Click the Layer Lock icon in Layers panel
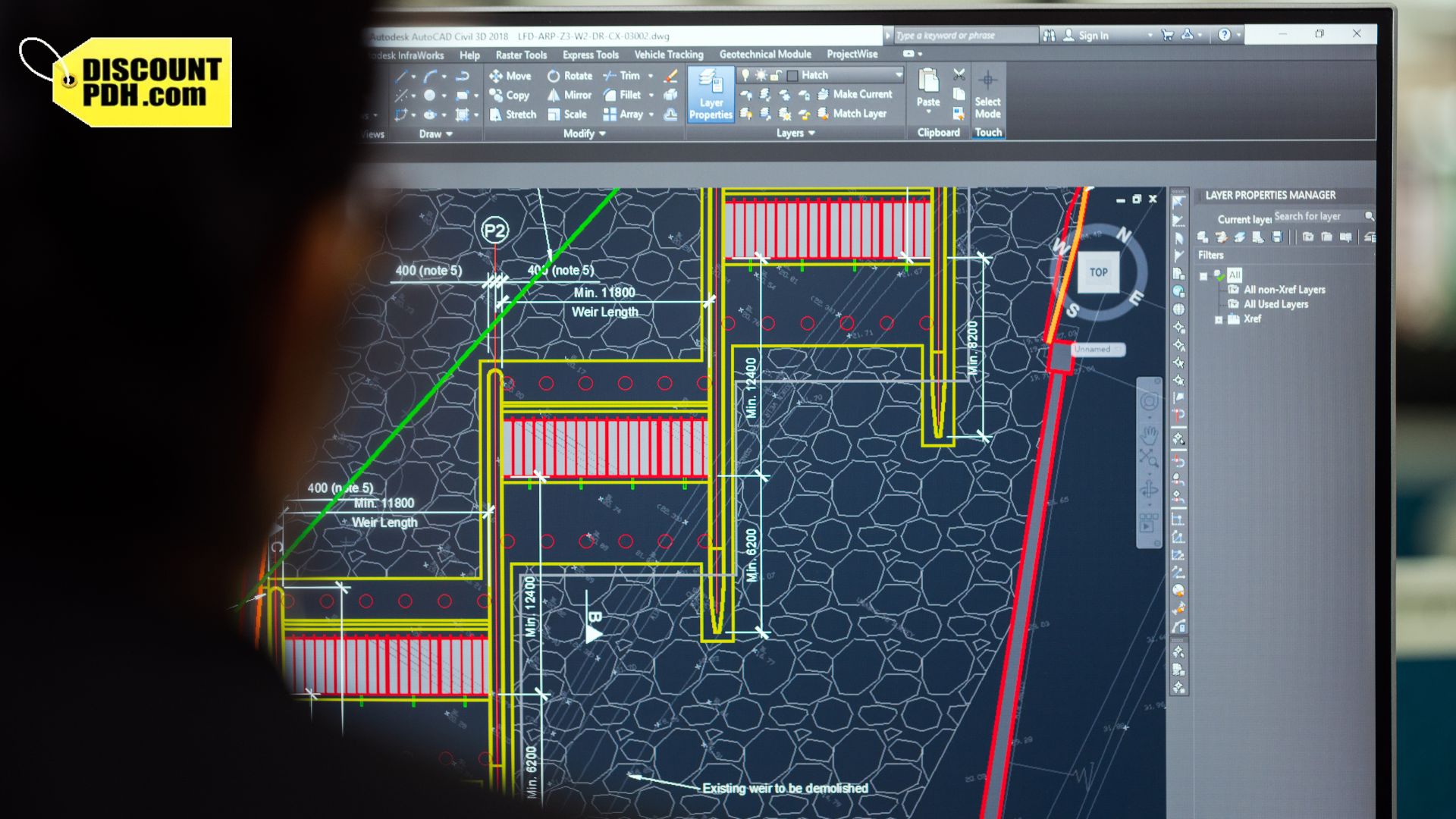 tap(804, 95)
